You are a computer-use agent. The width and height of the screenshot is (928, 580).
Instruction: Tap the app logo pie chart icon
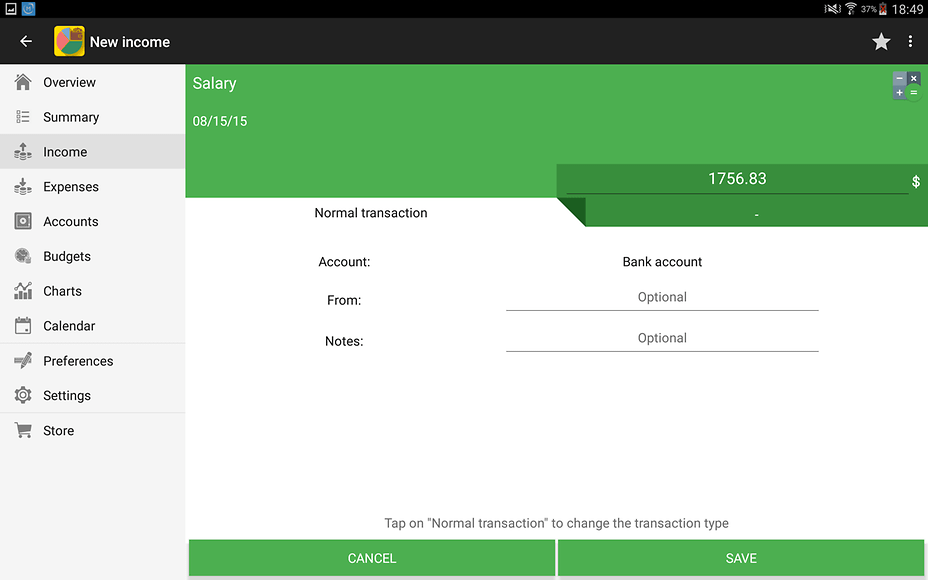[69, 41]
